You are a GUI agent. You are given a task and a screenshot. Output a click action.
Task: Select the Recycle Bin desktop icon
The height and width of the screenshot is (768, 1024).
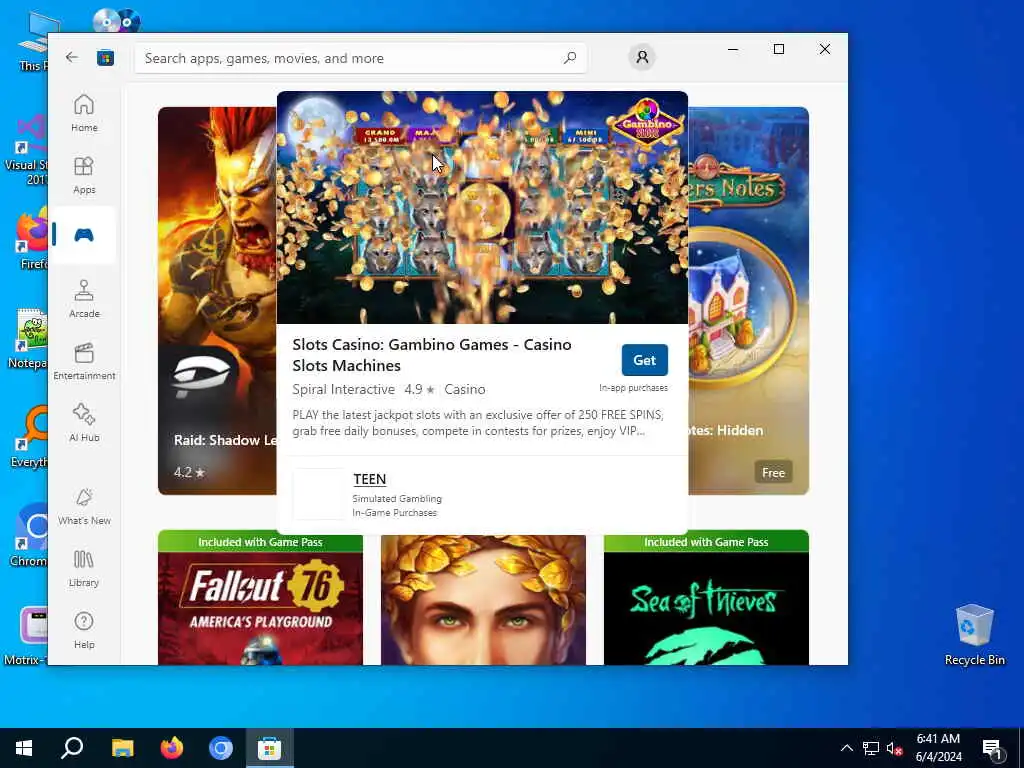click(974, 635)
